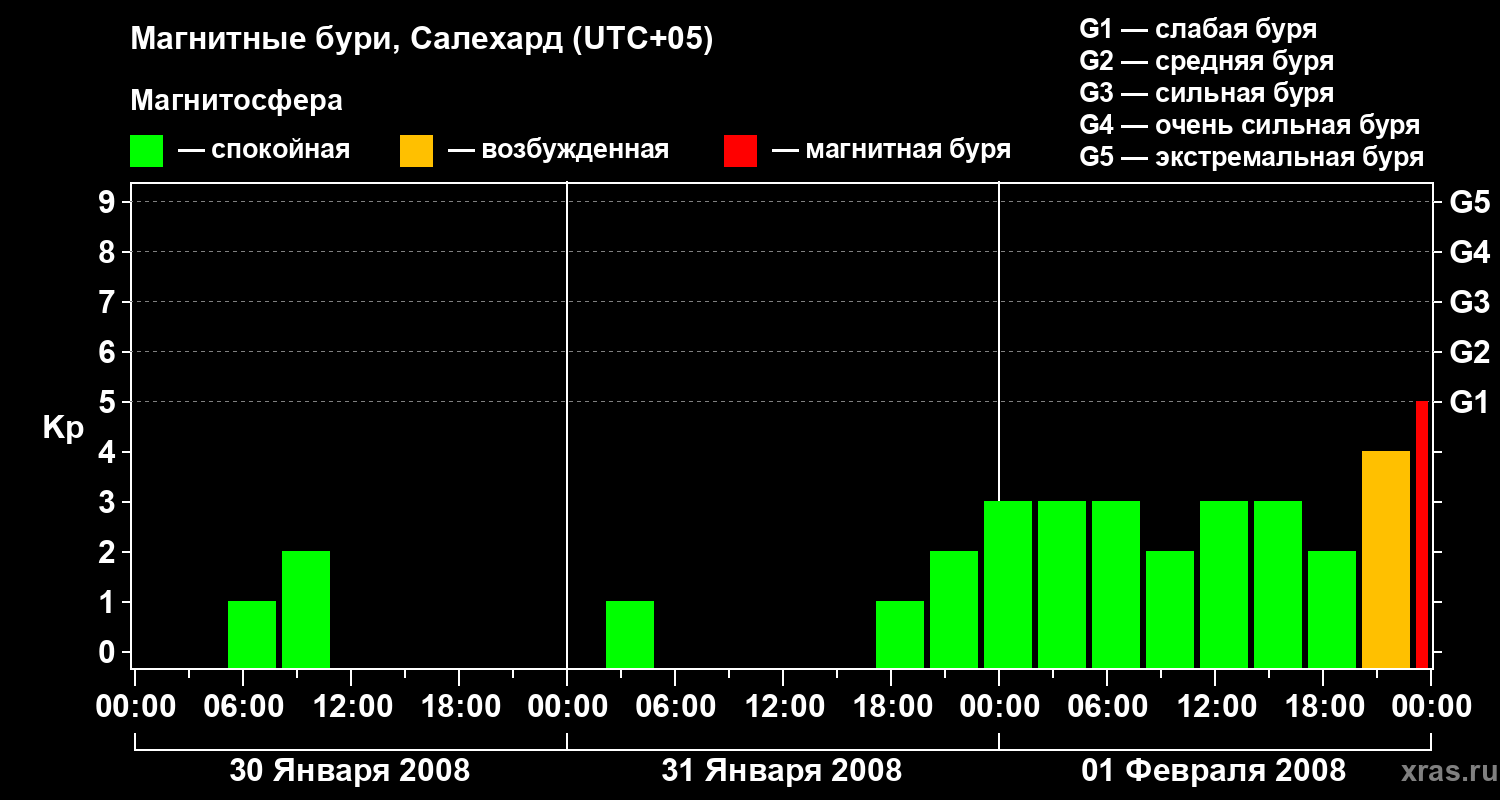Image resolution: width=1500 pixels, height=800 pixels.
Task: Select the Kp 2 bar above 18:00 on 01 Февраля
Action: [x=1332, y=609]
